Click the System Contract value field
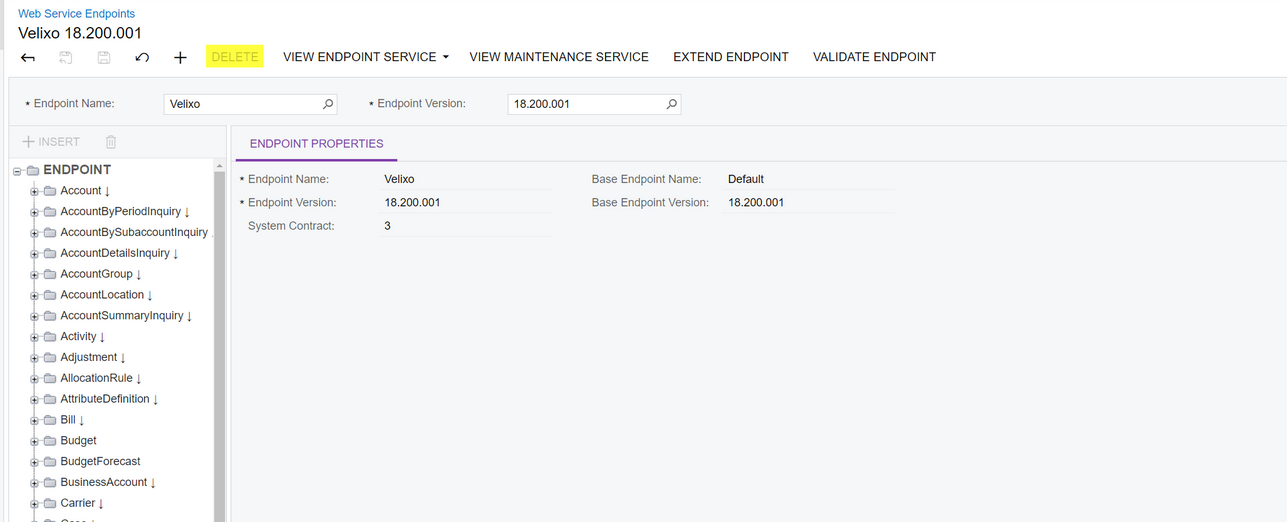The image size is (1287, 522). click(x=466, y=226)
